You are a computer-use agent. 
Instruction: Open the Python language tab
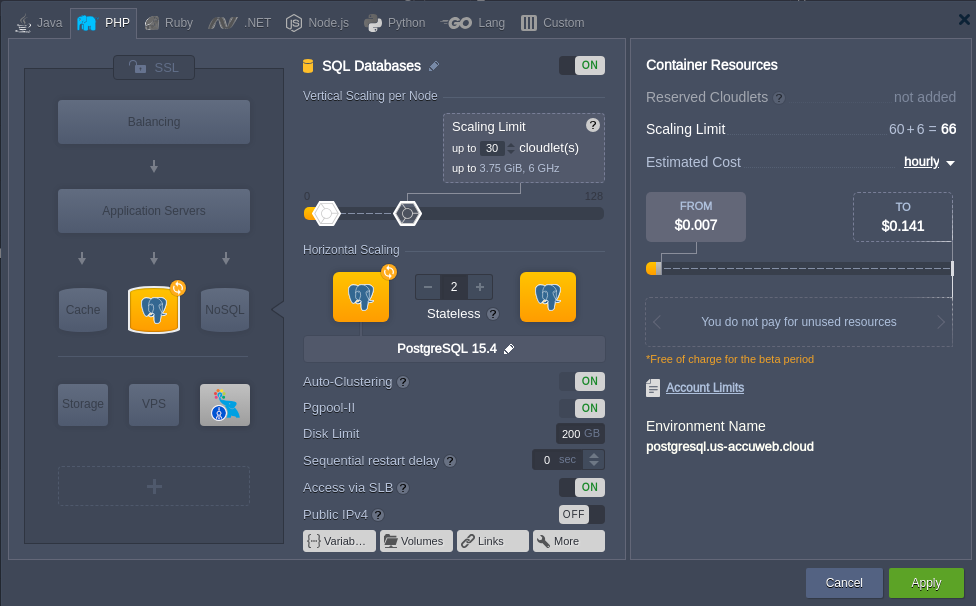point(395,22)
